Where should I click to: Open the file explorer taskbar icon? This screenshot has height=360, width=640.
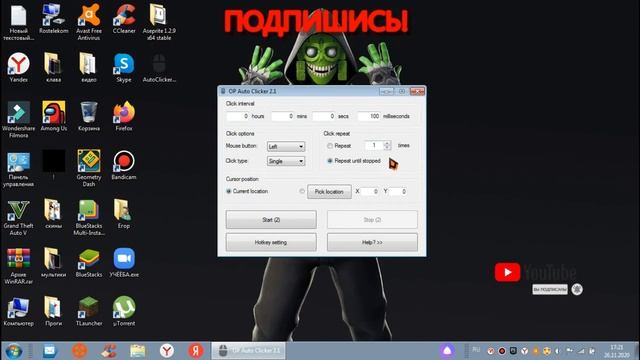click(x=138, y=351)
